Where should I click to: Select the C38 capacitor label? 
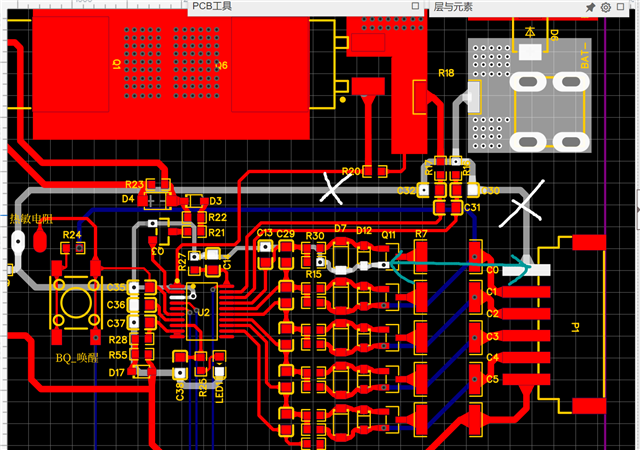[x=180, y=391]
